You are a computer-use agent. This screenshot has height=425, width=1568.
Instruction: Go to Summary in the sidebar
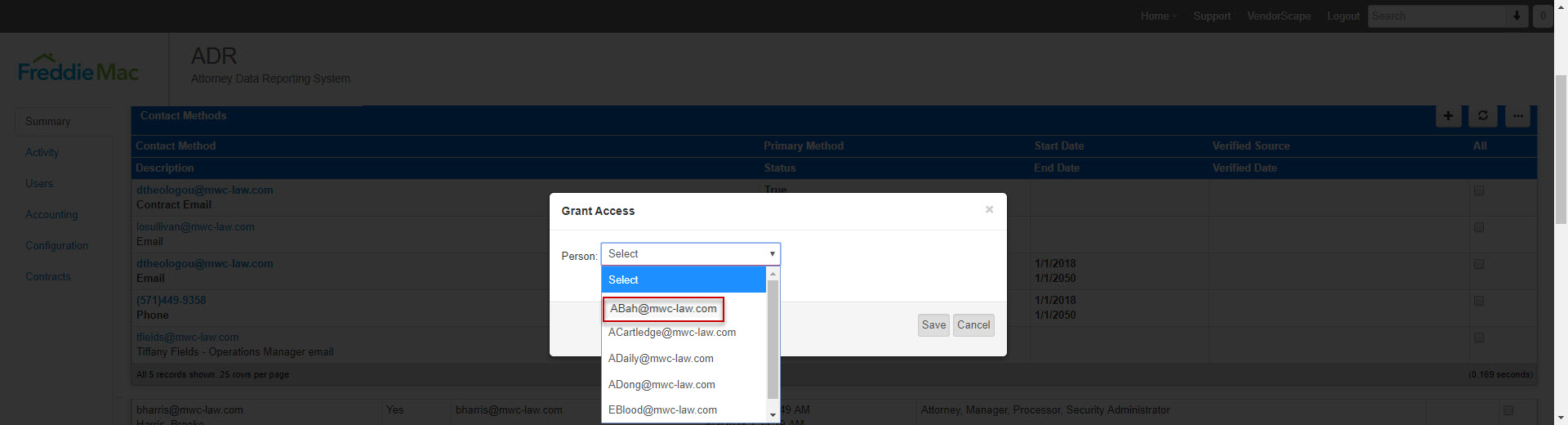[48, 121]
